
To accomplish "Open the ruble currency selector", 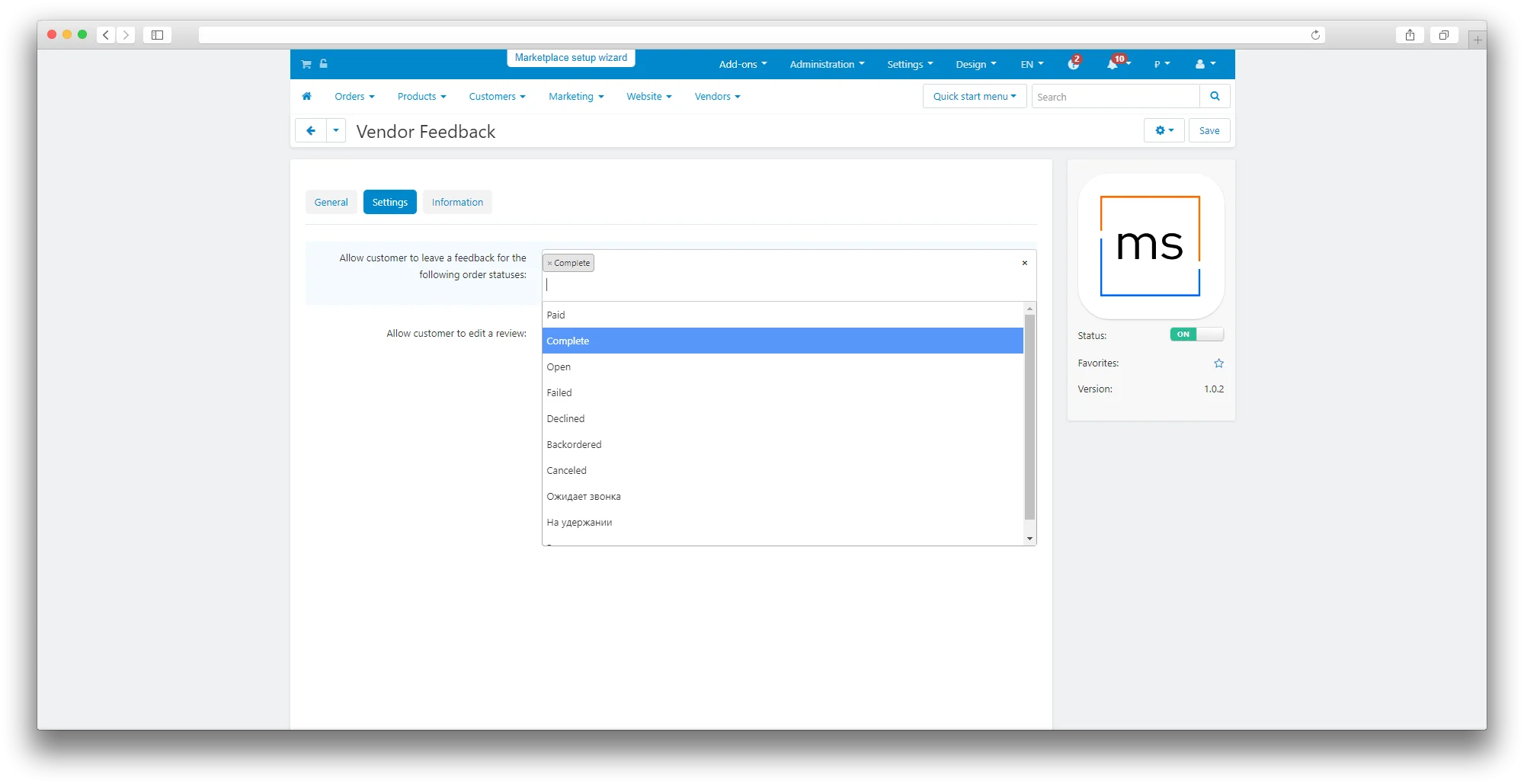I will pyautogui.click(x=1162, y=64).
